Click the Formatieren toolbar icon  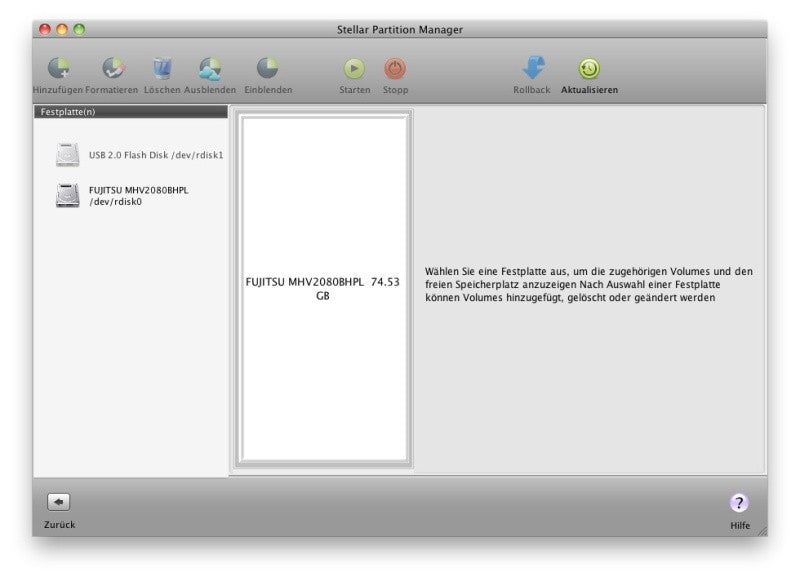coord(113,68)
